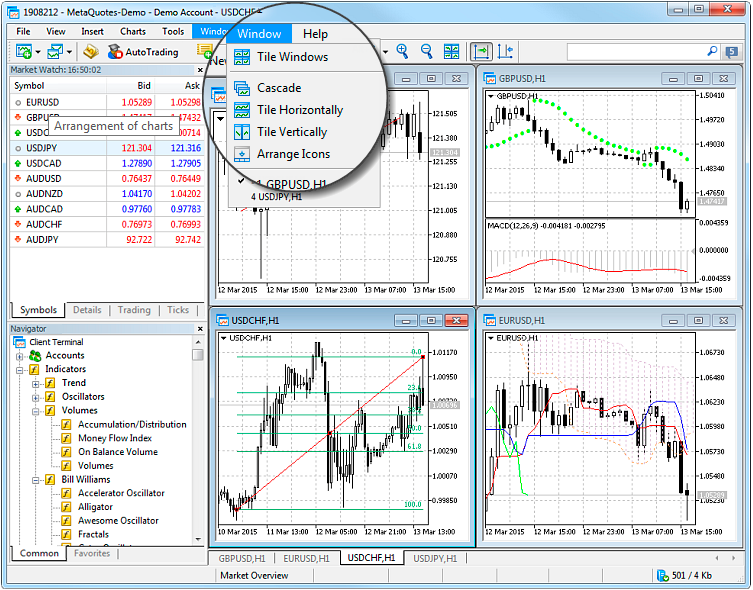
Task: Expand the Accounts node in Navigator
Action: [x=19, y=356]
